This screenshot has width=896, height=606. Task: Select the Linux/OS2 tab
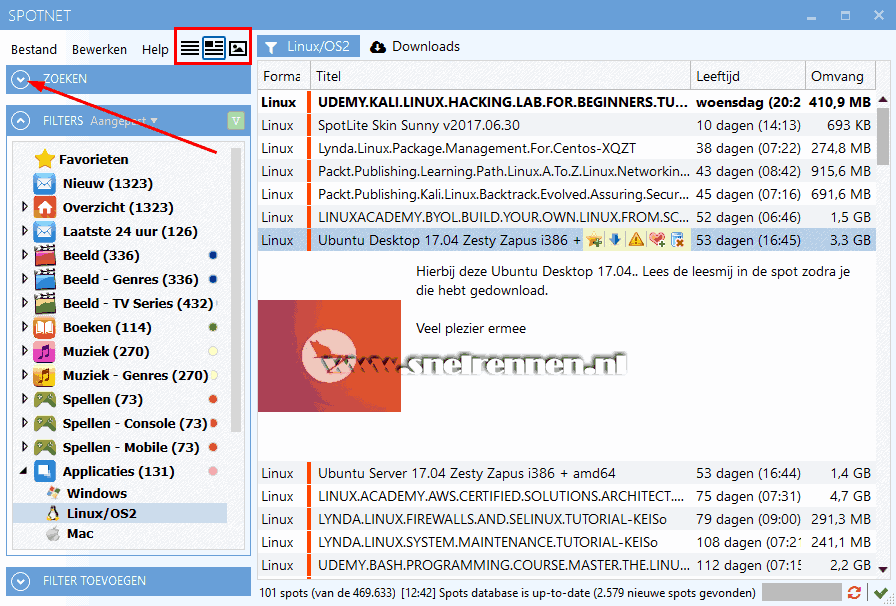(x=309, y=46)
